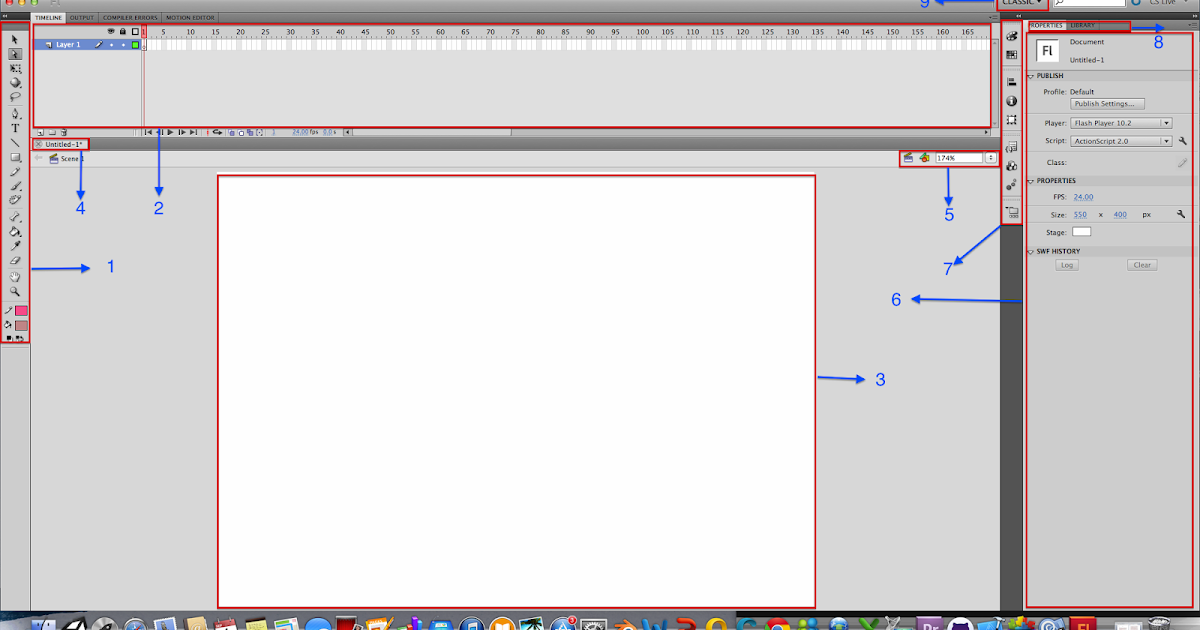The image size is (1200, 630).
Task: Collapse the PUBLISH section
Action: pos(1033,75)
